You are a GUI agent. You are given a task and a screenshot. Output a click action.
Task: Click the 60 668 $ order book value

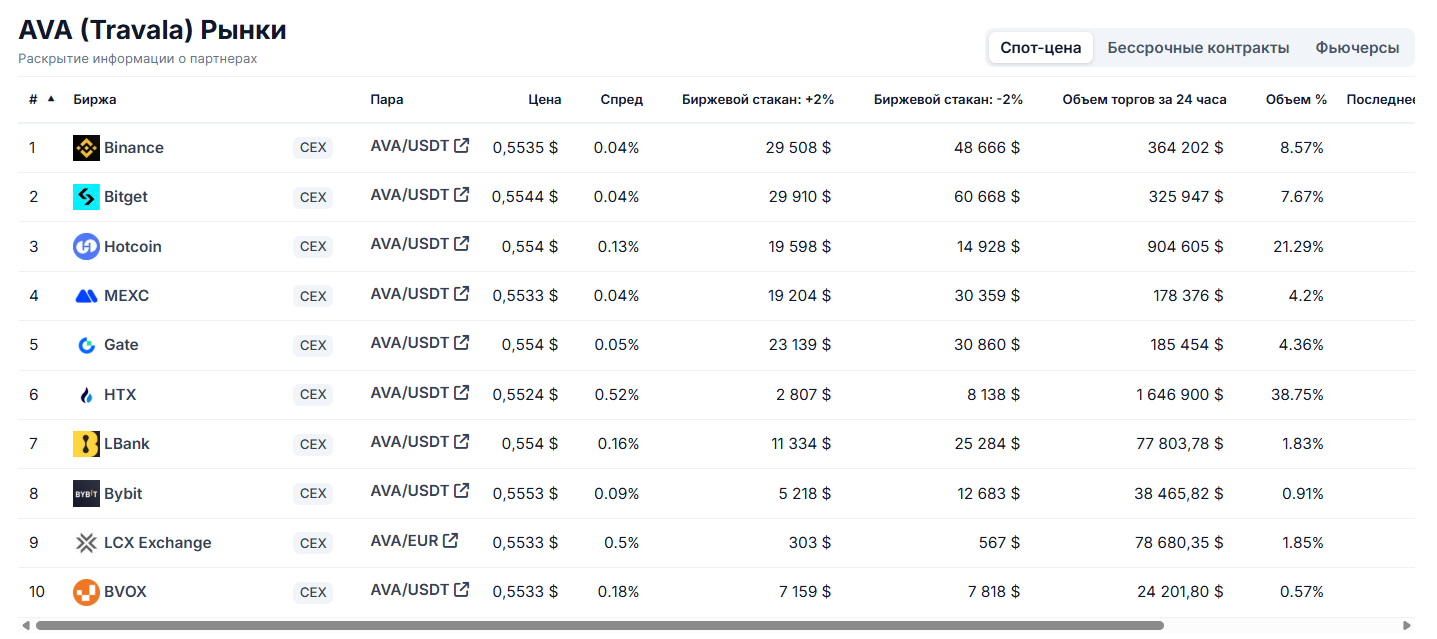pyautogui.click(x=987, y=197)
